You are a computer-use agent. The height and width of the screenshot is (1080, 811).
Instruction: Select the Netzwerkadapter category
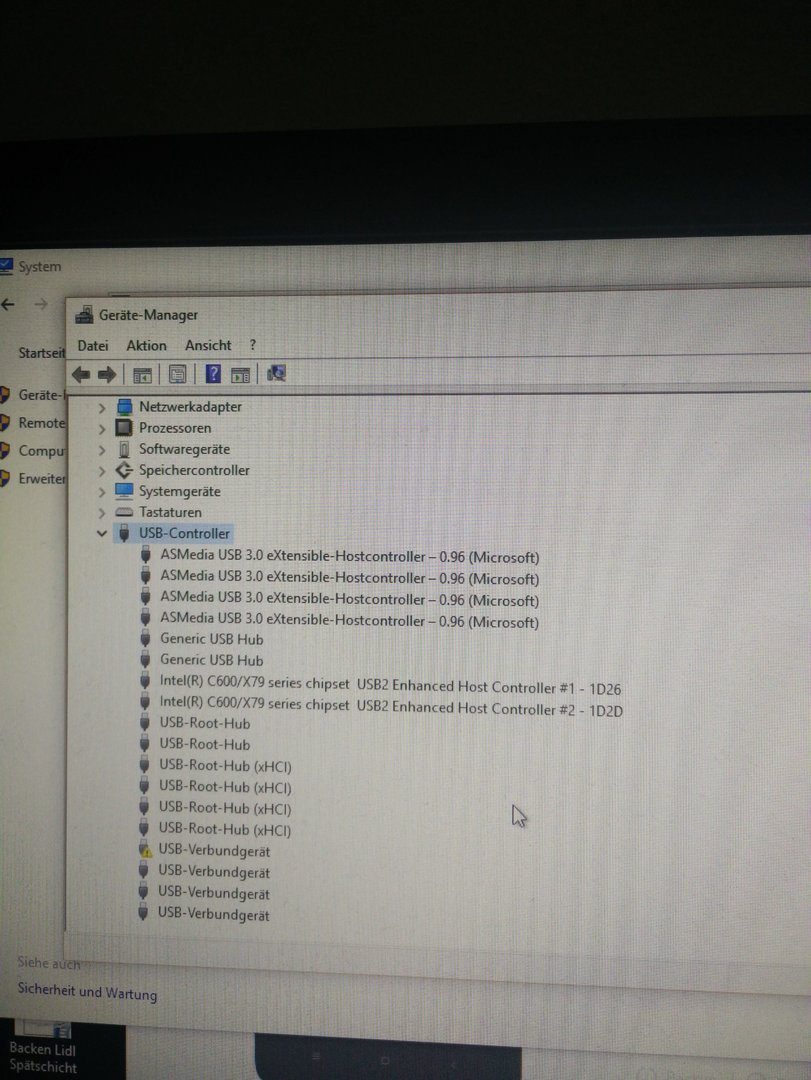coord(190,406)
